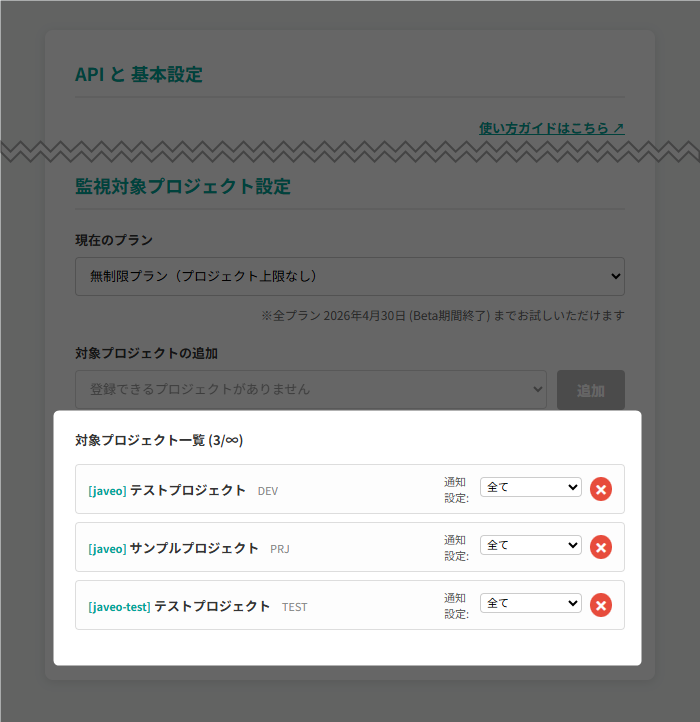This screenshot has width=700, height=722.
Task: Open the 使い方ガイドはこちら link
Action: [x=551, y=128]
